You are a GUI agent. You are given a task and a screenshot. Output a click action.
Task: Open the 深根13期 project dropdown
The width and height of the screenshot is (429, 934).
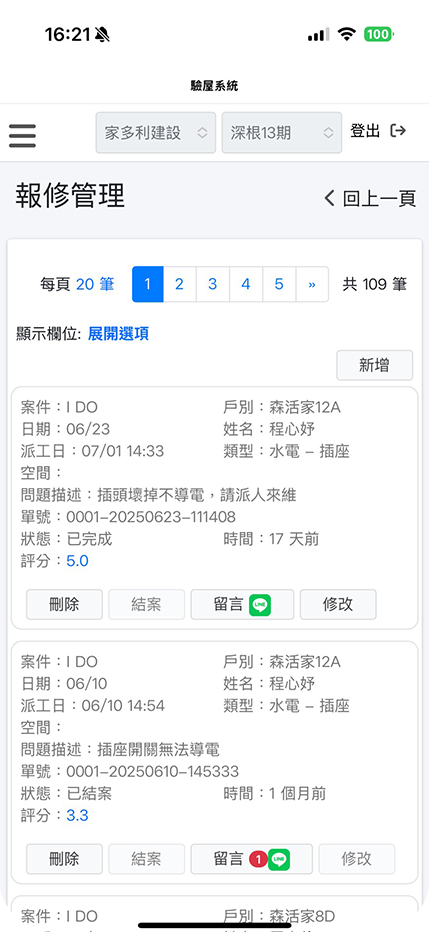click(282, 133)
